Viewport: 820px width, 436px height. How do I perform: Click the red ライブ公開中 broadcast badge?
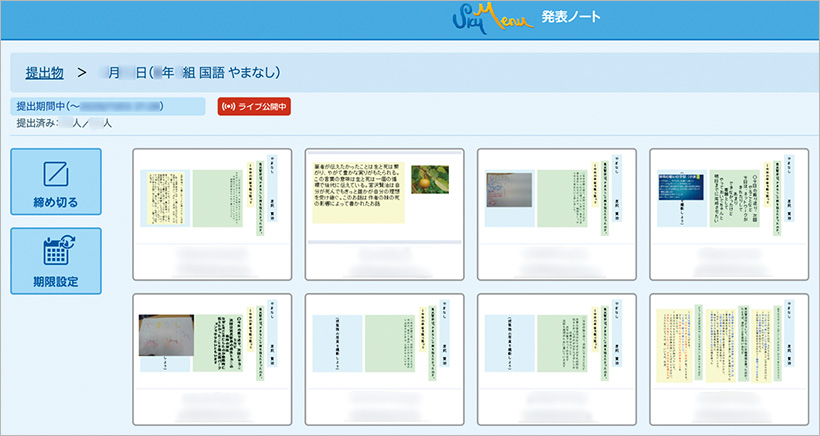(x=254, y=106)
